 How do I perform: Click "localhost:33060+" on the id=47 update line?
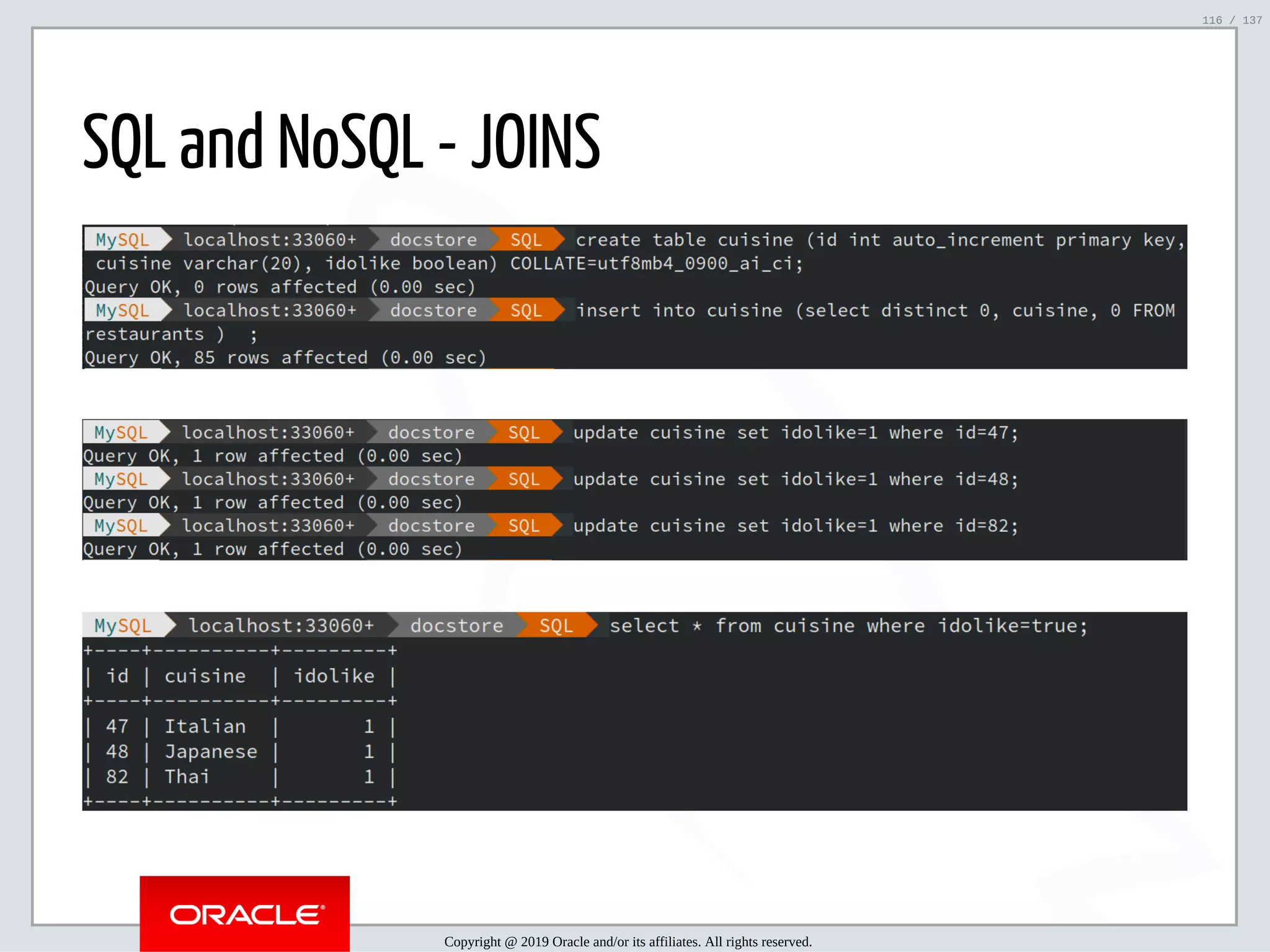point(268,433)
